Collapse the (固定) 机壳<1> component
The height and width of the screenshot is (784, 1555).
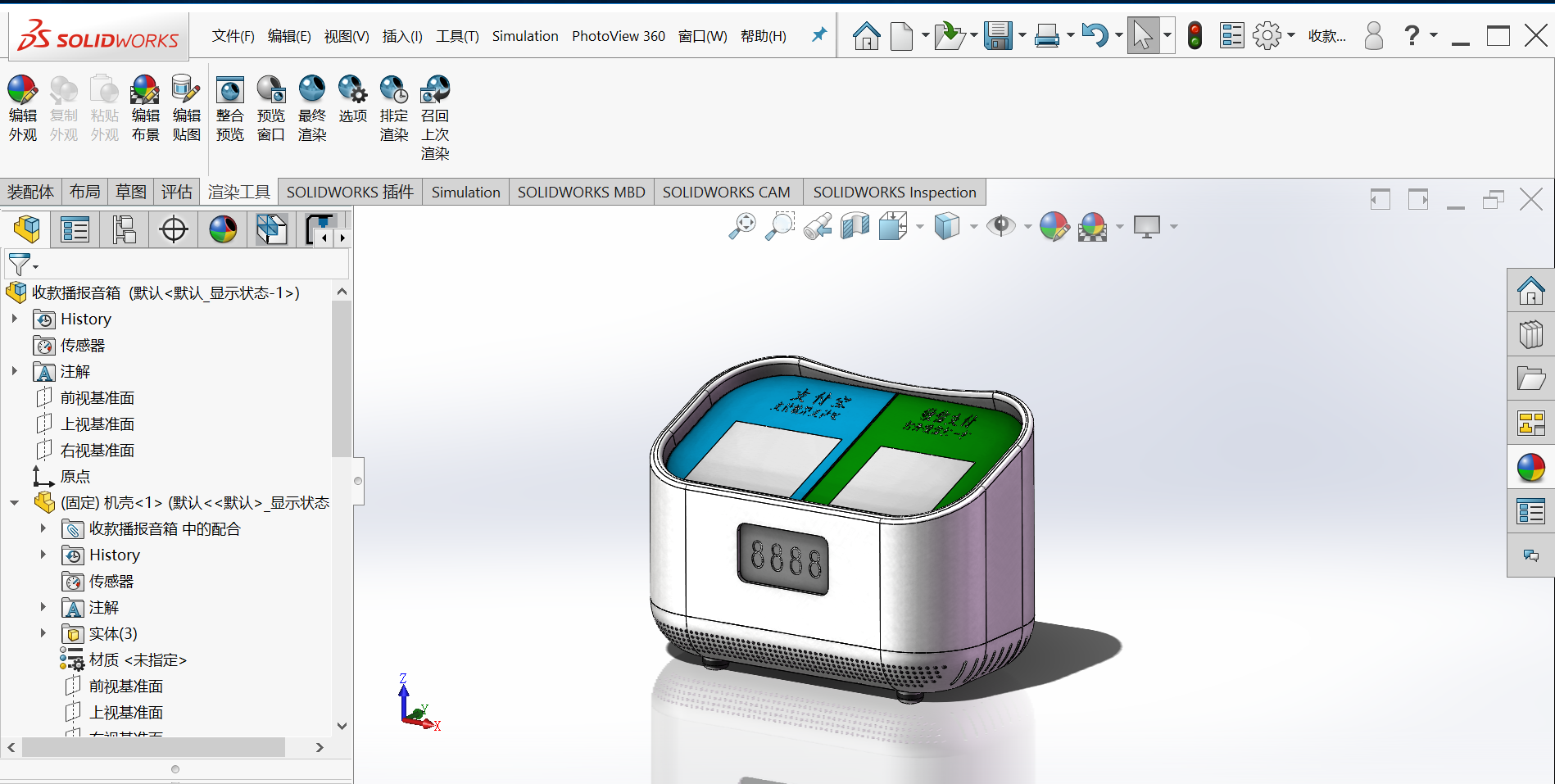coord(14,502)
